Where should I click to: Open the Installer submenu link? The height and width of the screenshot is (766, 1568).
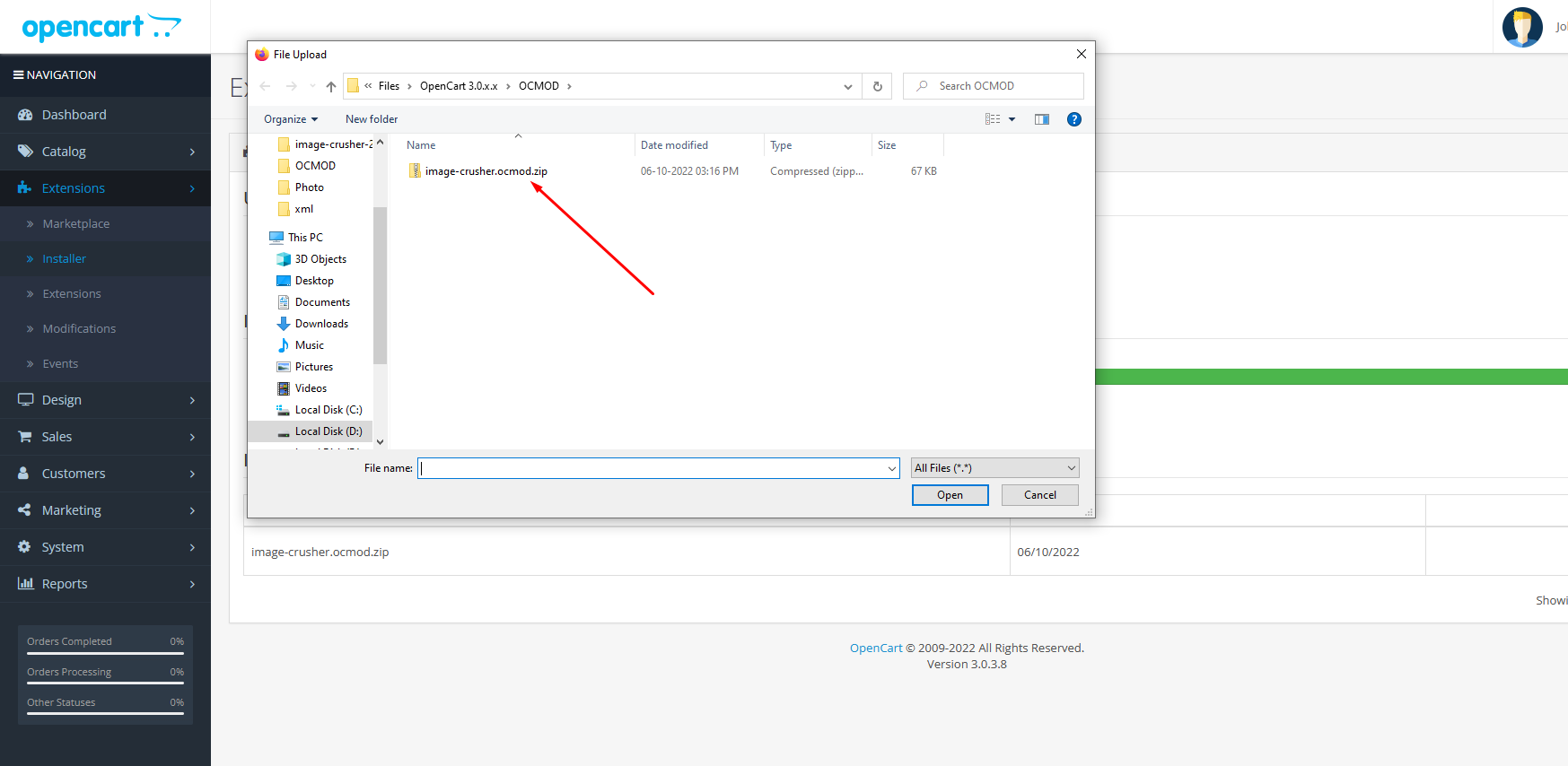(x=64, y=258)
